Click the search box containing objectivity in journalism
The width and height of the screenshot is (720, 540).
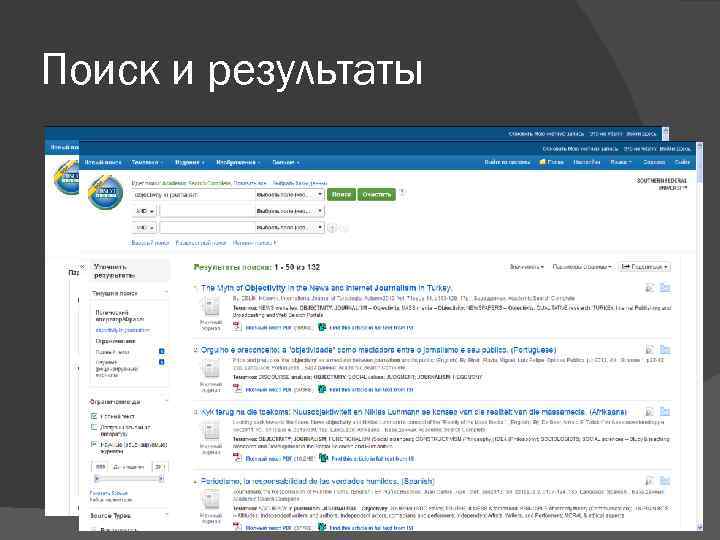[193, 195]
